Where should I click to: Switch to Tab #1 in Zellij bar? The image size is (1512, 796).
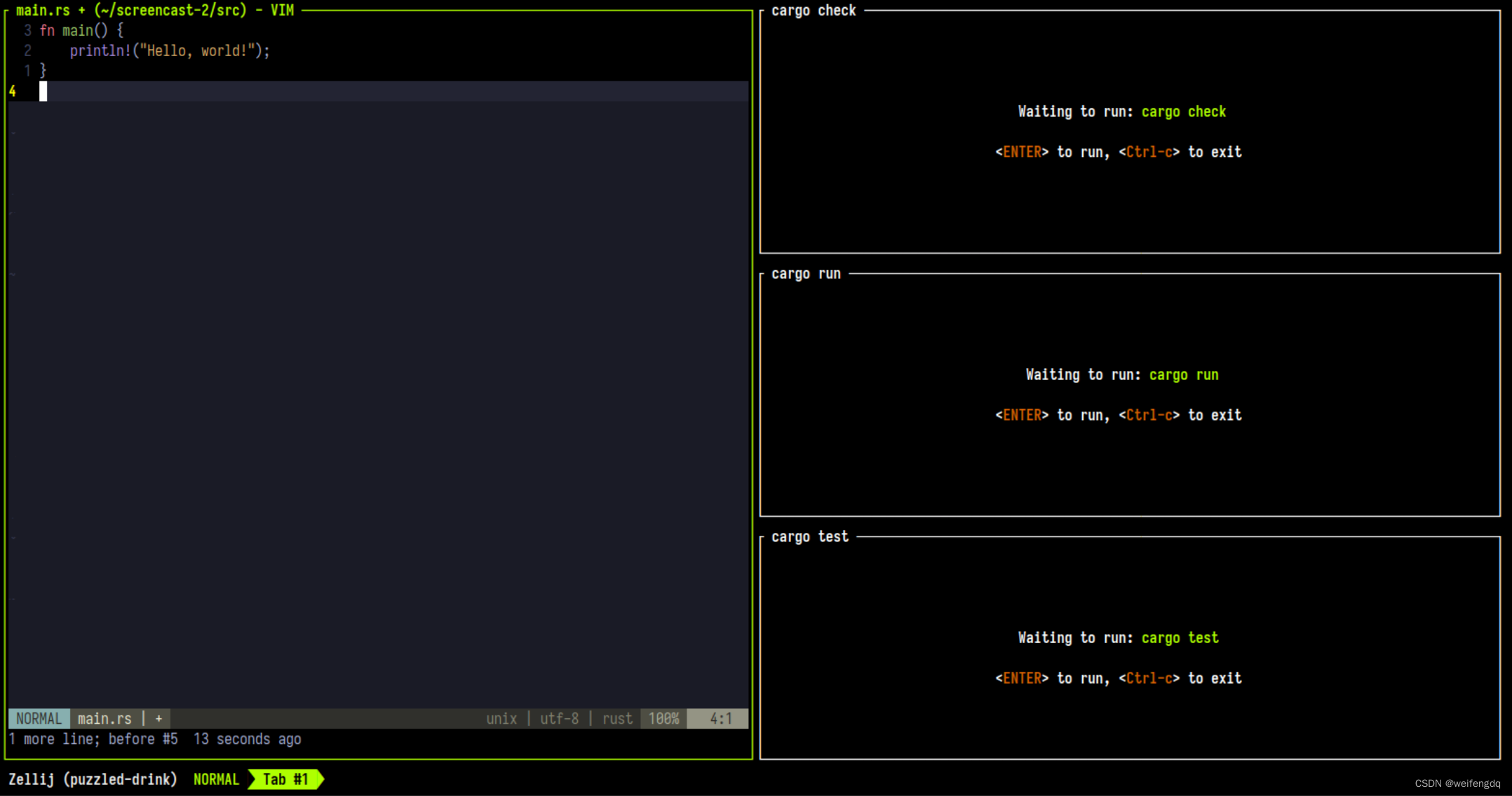click(x=285, y=779)
